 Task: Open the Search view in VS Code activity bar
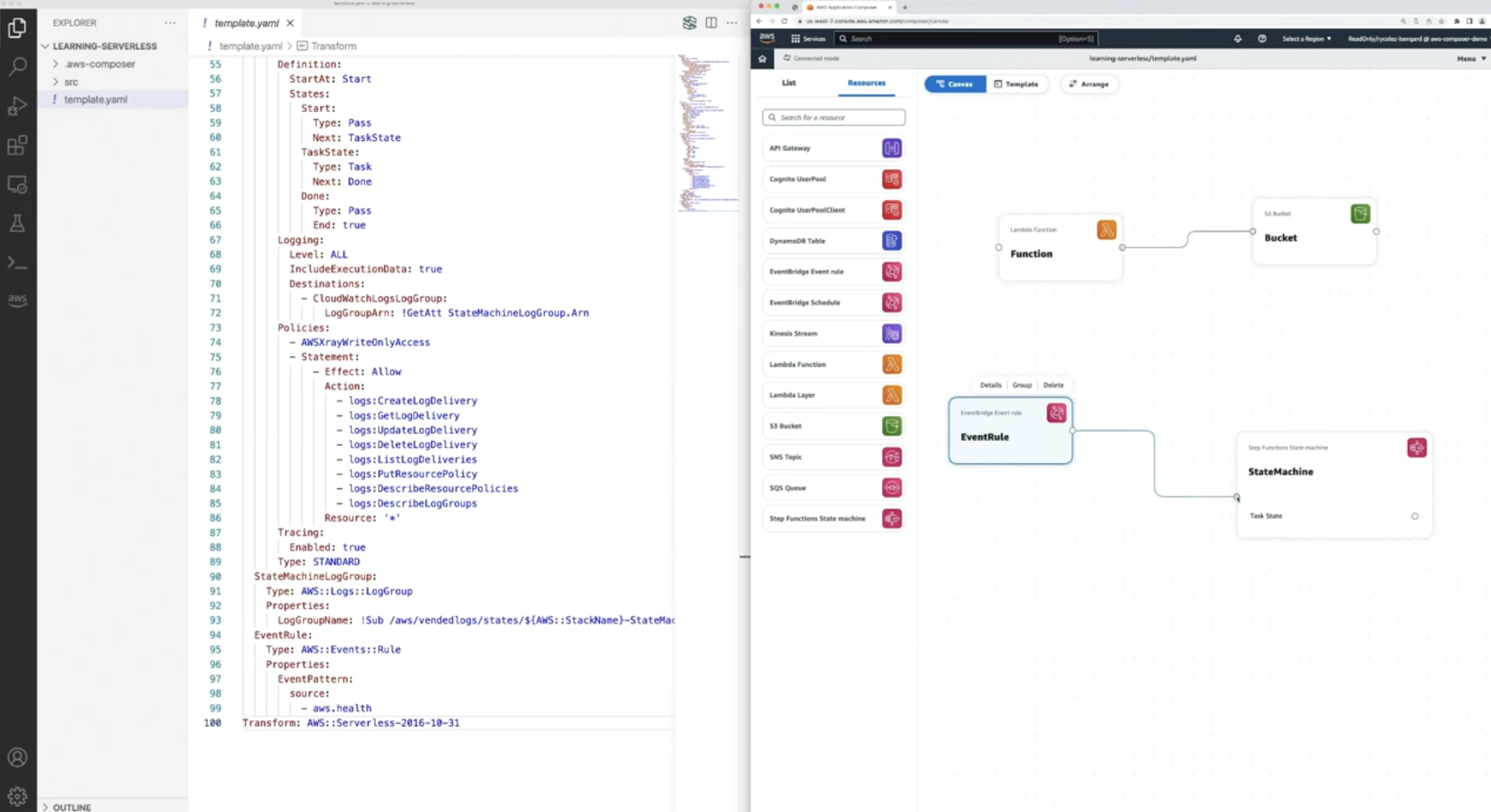coord(17,67)
